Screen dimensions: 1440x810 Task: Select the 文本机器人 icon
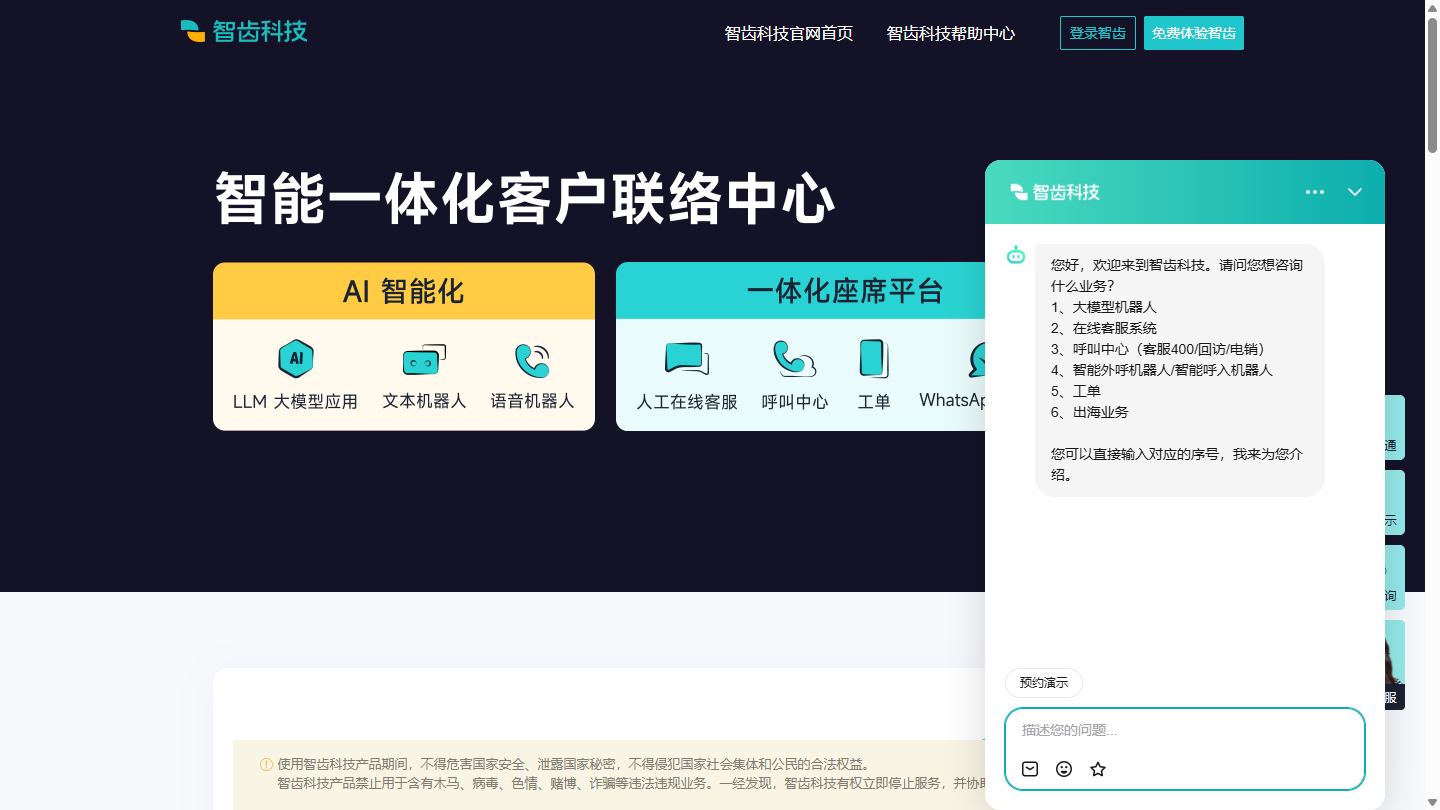(424, 360)
